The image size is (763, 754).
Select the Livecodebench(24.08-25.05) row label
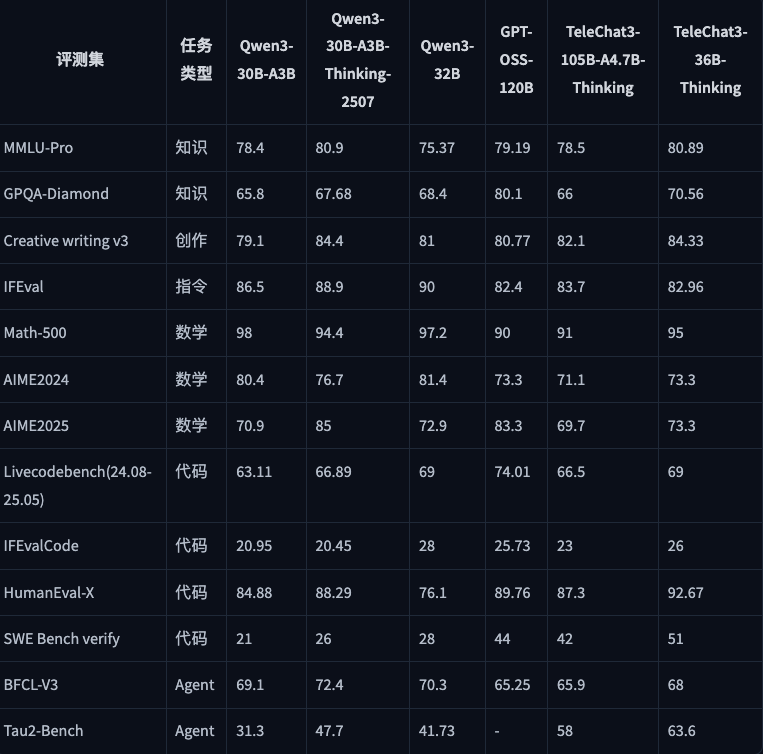tap(78, 485)
